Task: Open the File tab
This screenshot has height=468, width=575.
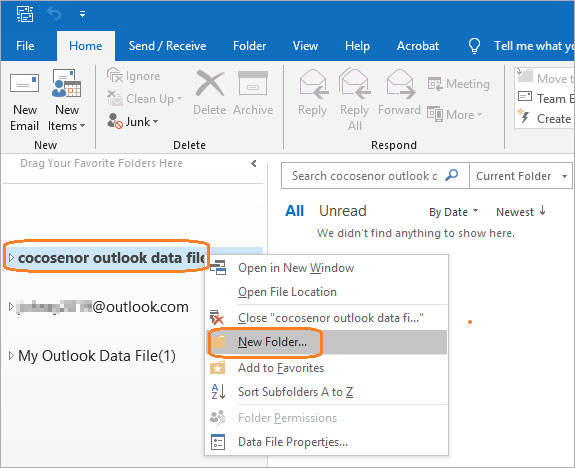Action: tap(25, 46)
